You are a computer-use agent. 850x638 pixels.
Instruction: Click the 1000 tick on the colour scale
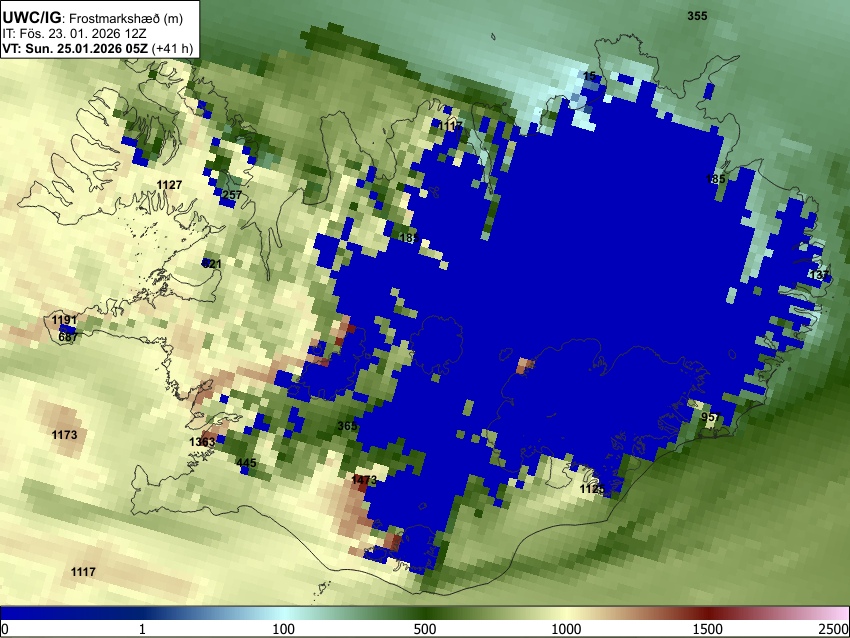[566, 629]
